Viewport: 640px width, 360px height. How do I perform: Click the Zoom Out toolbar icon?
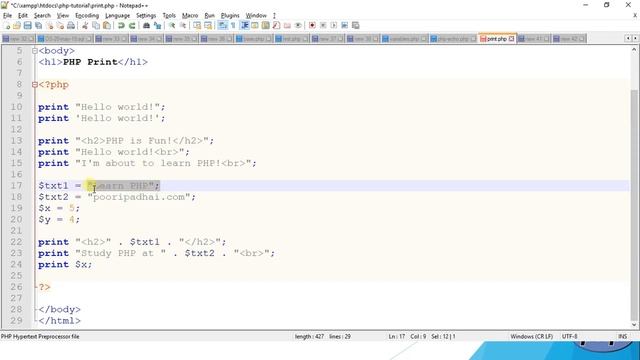pos(183,25)
